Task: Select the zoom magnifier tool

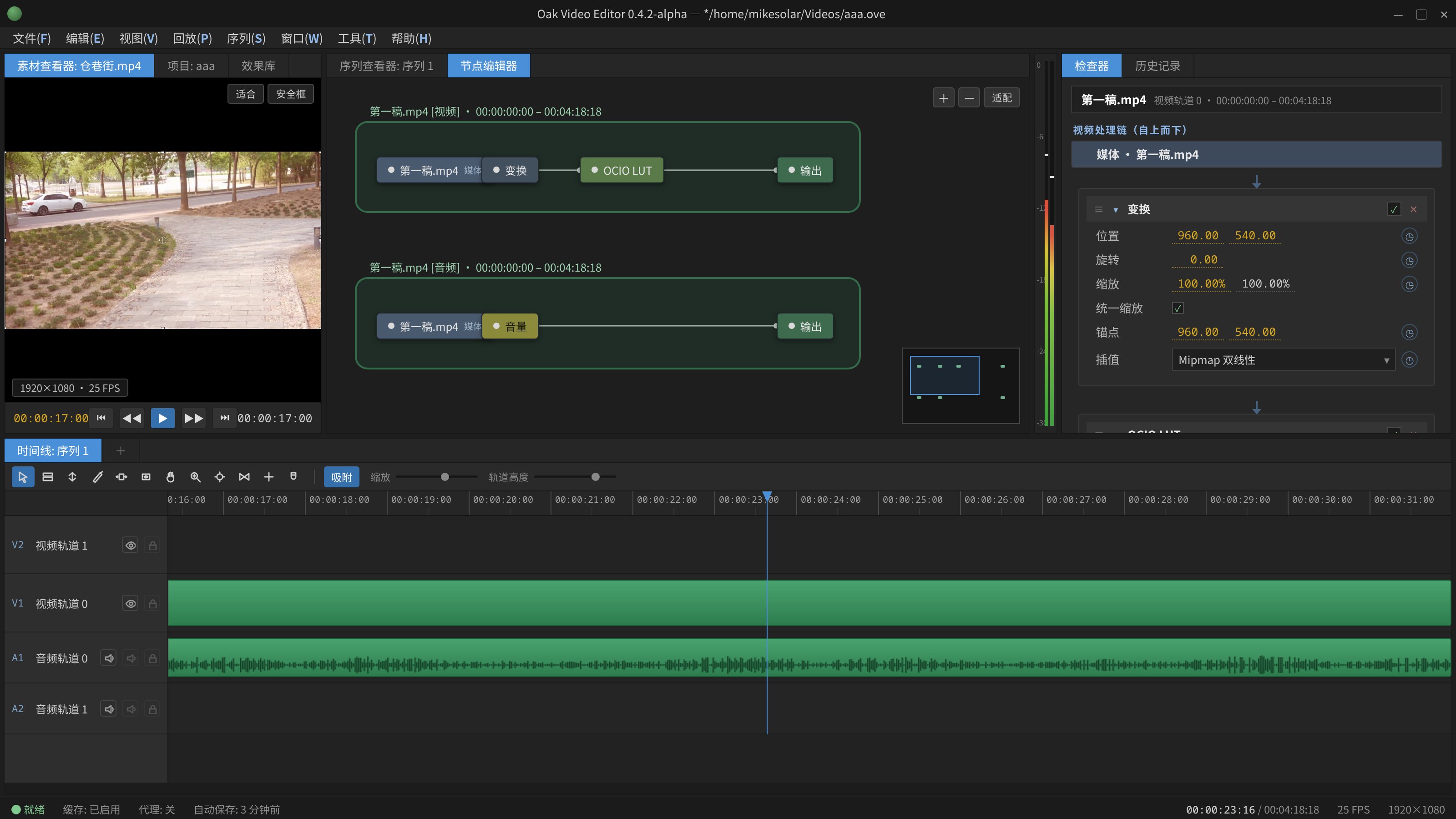Action: click(x=196, y=477)
